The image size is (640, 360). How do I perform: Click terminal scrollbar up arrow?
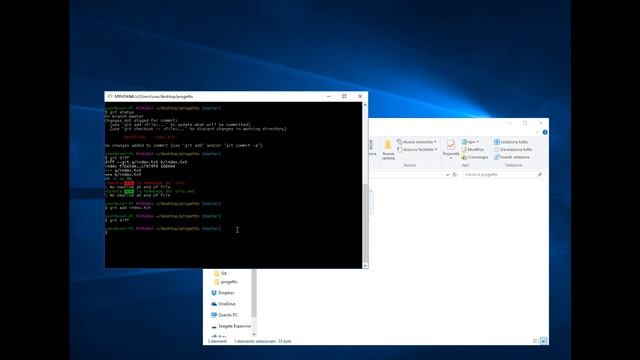[x=365, y=105]
